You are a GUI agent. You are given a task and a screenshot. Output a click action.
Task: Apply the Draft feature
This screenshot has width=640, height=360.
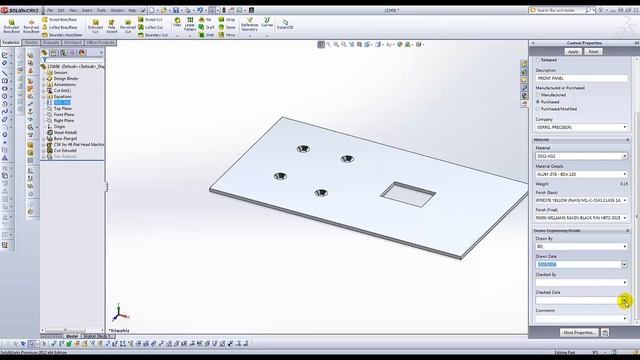tap(207, 27)
